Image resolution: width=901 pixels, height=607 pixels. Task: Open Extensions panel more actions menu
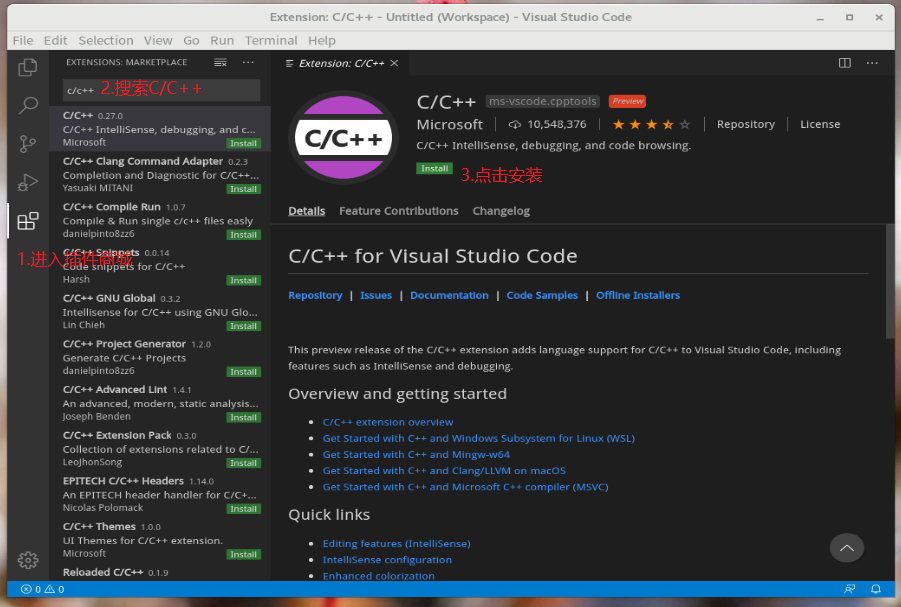pos(248,62)
